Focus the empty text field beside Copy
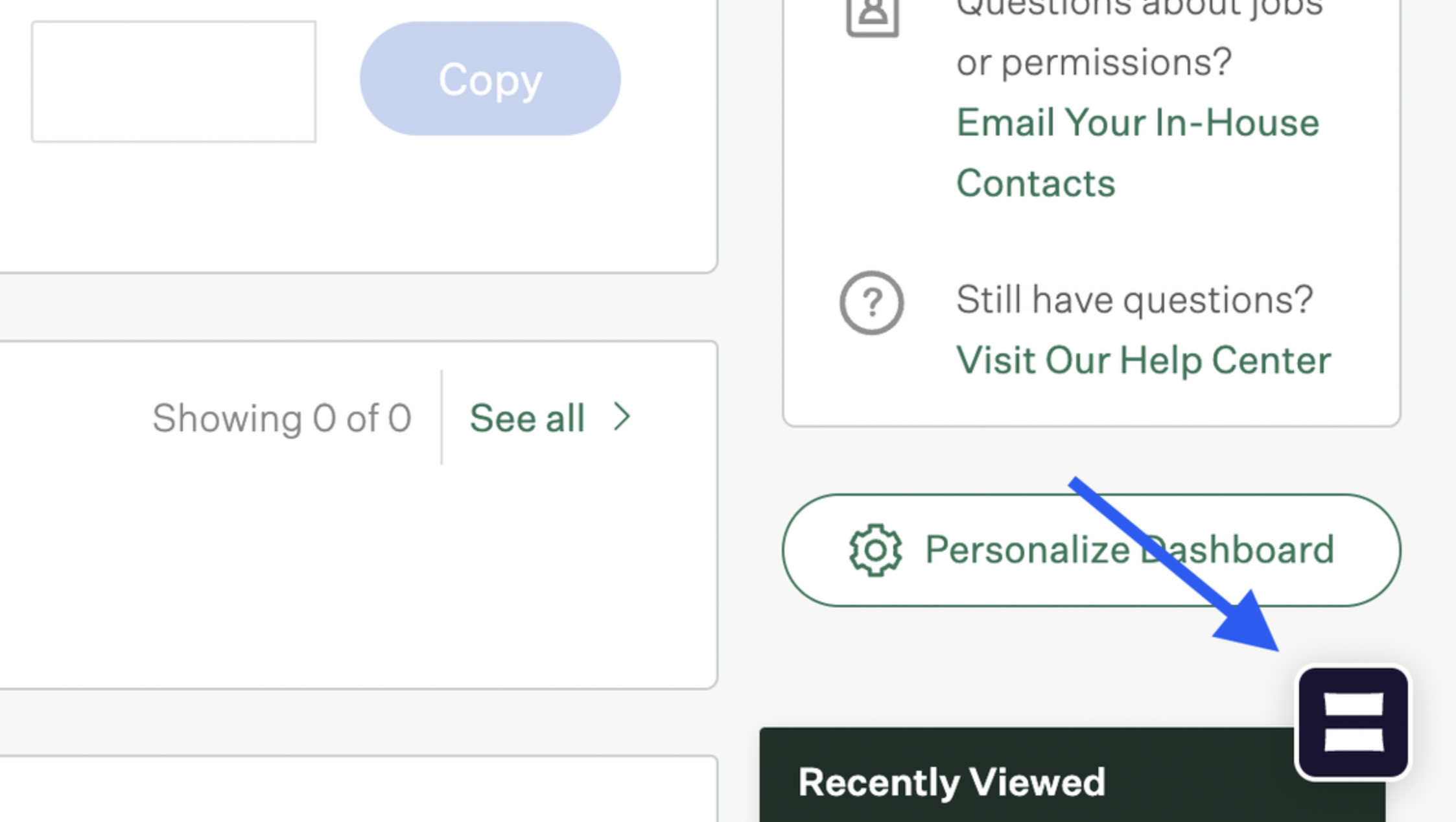Image resolution: width=1456 pixels, height=822 pixels. [174, 82]
